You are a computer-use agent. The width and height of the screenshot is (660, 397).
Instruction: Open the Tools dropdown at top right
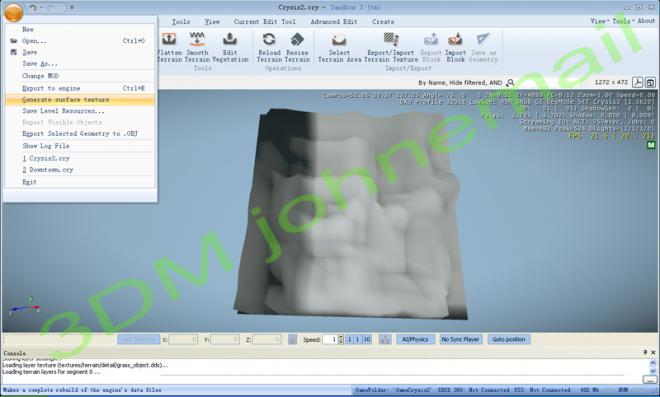tap(622, 21)
